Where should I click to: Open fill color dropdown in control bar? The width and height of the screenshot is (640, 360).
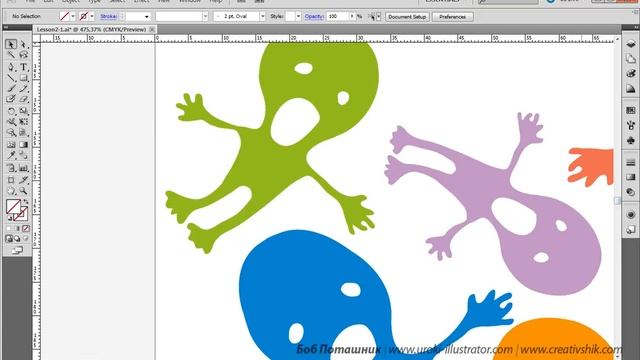point(73,16)
